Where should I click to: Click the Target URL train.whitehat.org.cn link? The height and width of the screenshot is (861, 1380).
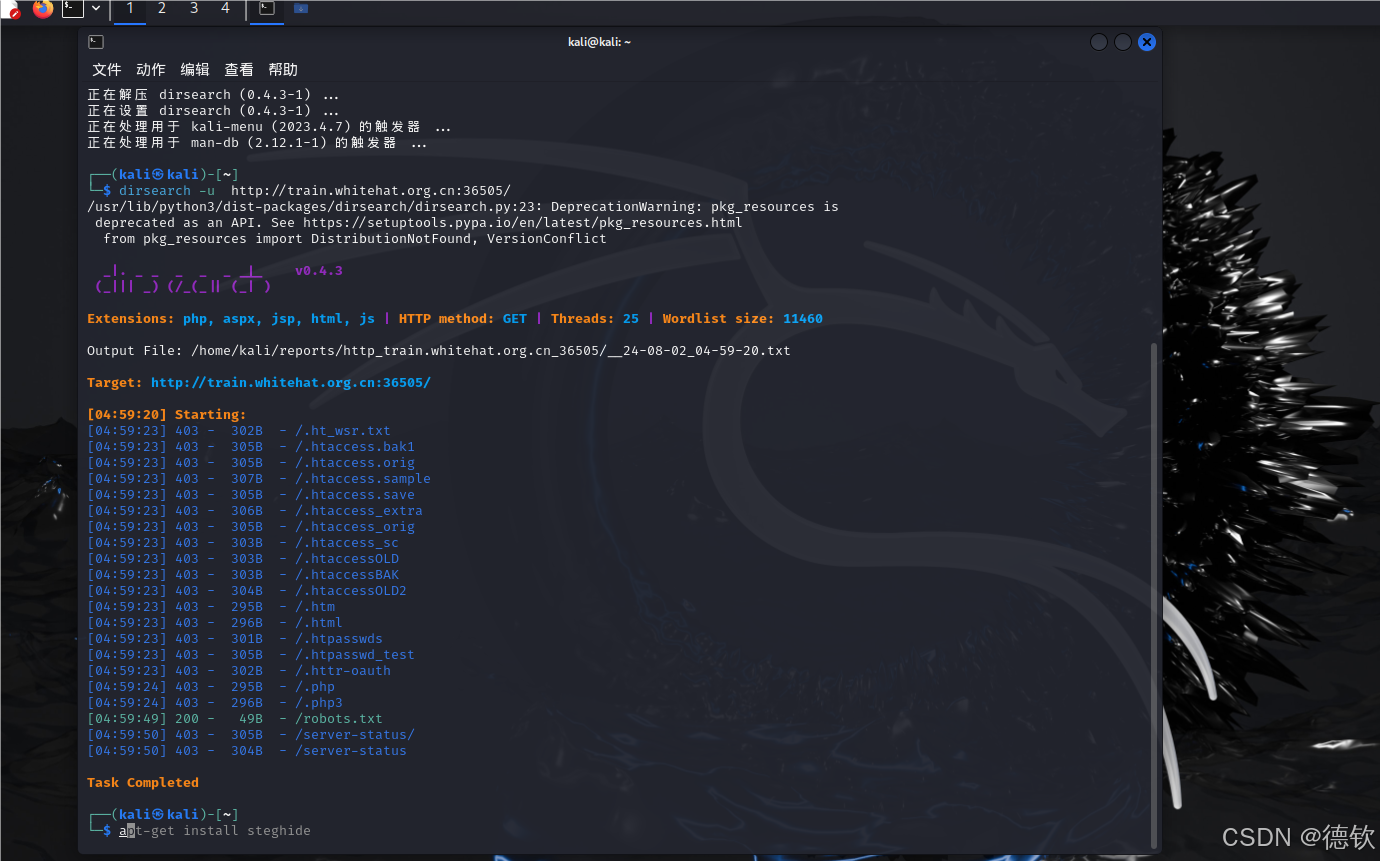tap(290, 383)
